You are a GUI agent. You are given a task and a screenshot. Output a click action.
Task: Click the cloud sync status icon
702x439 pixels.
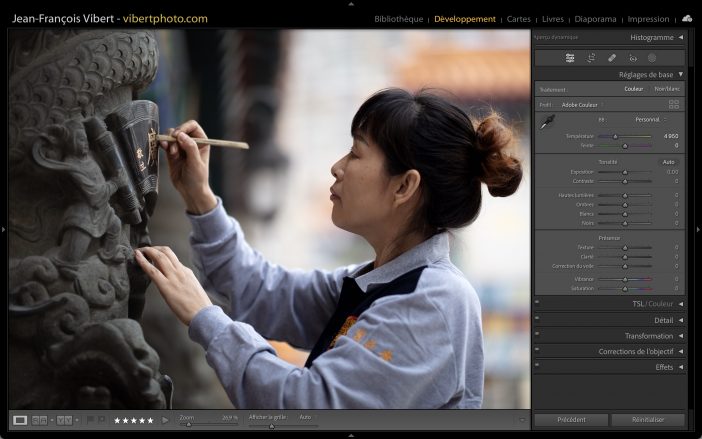pos(687,18)
